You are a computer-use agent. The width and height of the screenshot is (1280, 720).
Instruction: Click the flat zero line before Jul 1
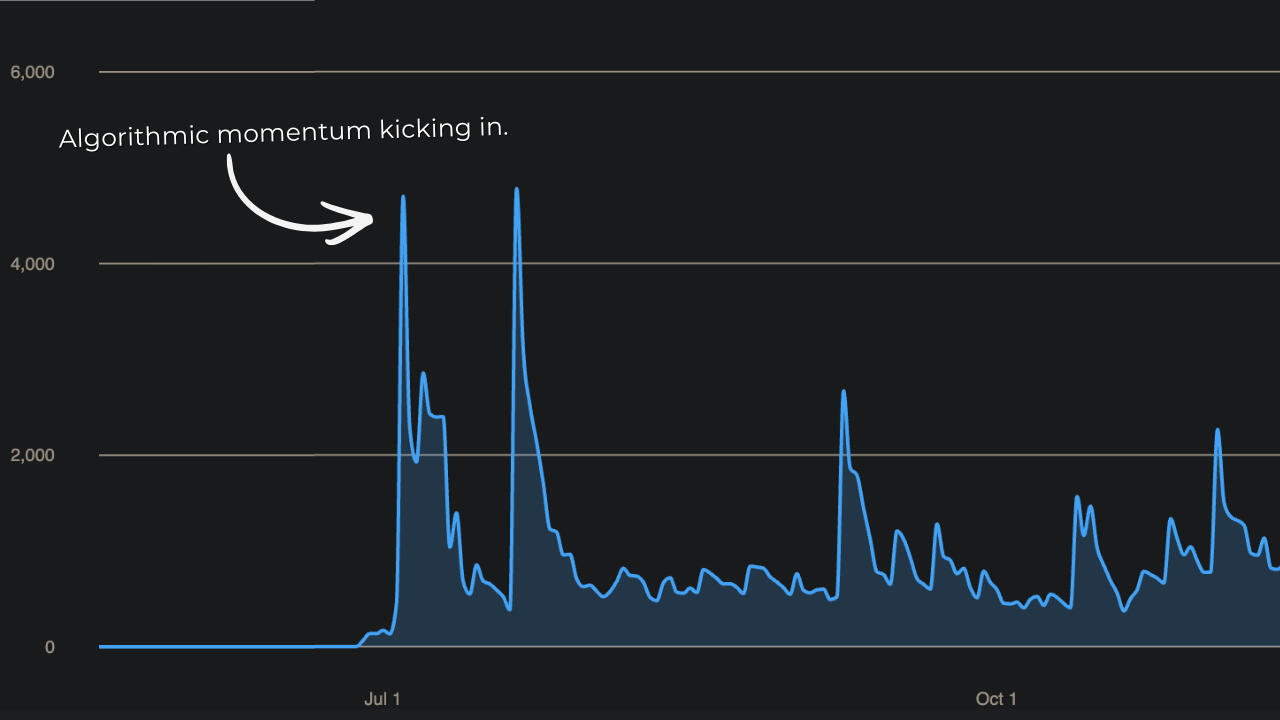point(220,647)
